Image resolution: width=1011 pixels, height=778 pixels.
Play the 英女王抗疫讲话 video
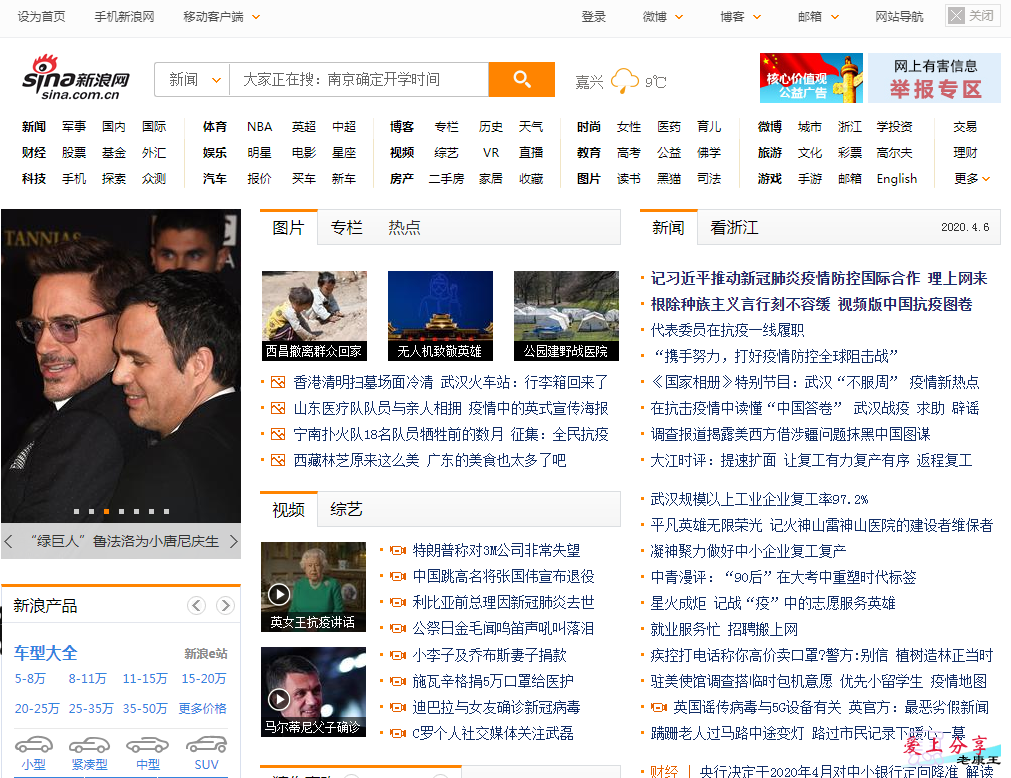pos(279,594)
